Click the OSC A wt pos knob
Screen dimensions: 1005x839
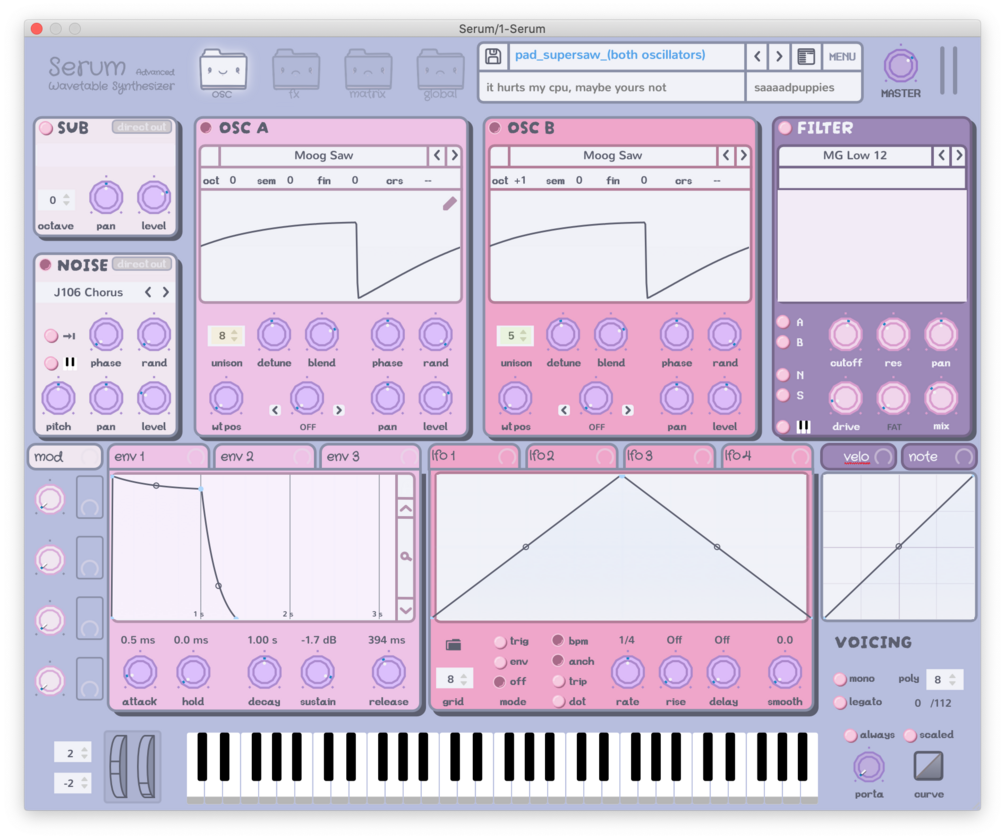226,398
